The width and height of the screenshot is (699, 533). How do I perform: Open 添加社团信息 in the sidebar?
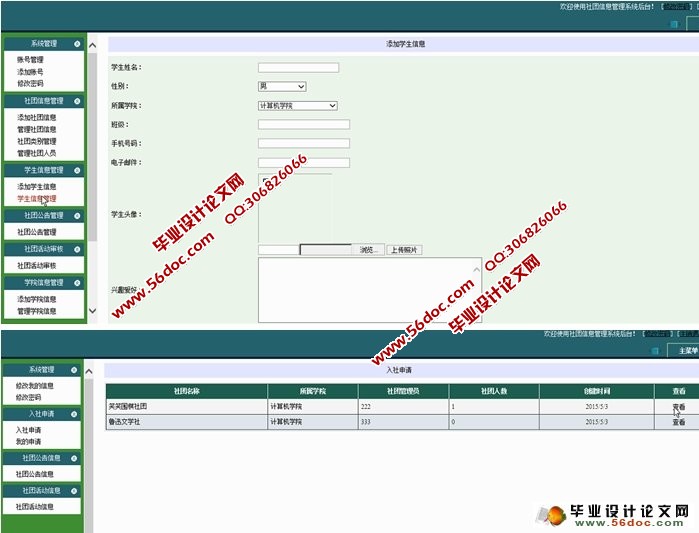(37, 118)
